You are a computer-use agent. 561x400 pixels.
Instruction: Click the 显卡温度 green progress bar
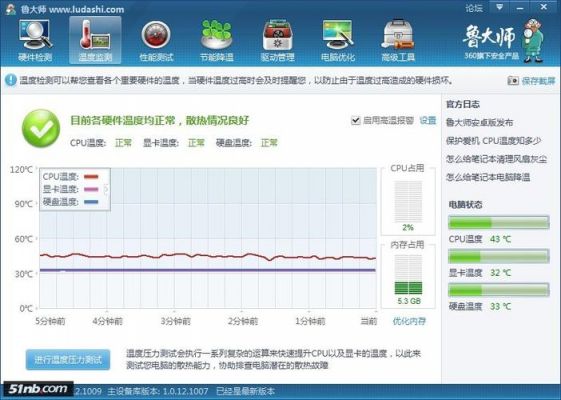click(499, 256)
